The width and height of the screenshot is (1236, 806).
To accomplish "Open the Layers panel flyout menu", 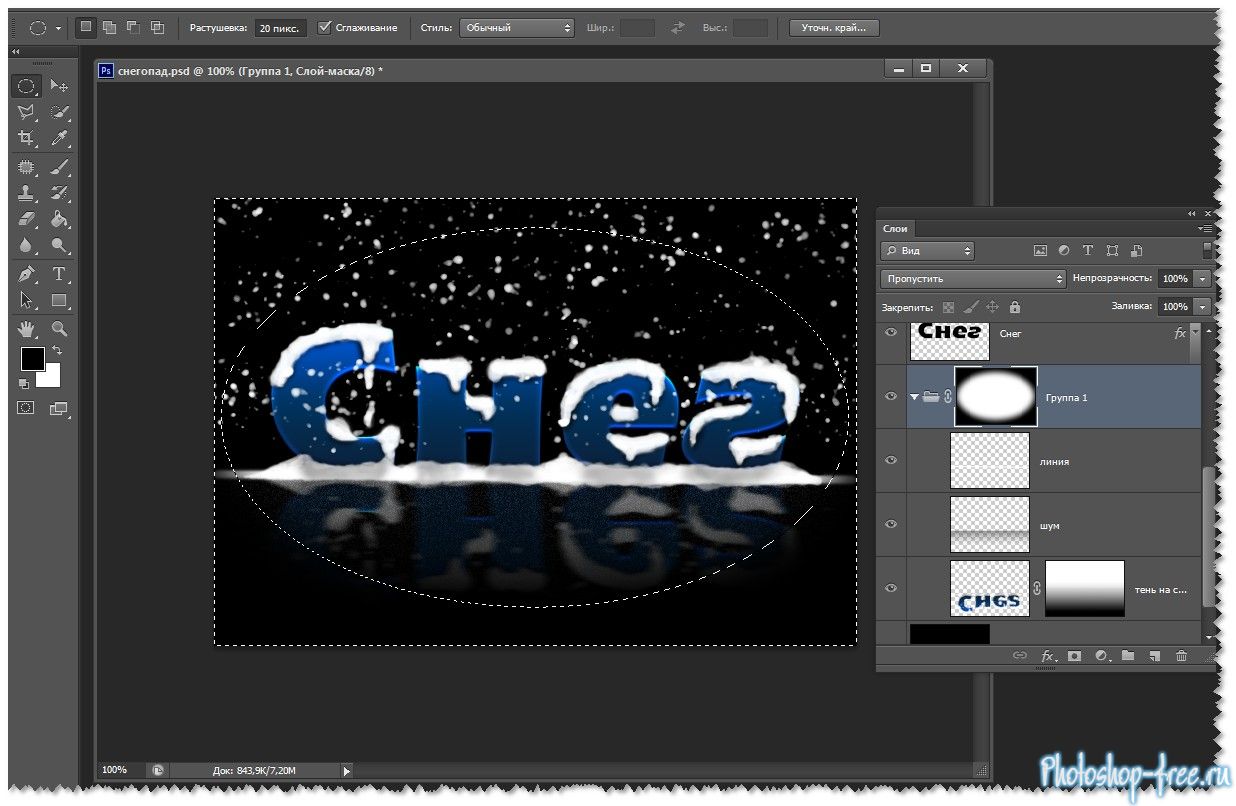I will (1207, 229).
